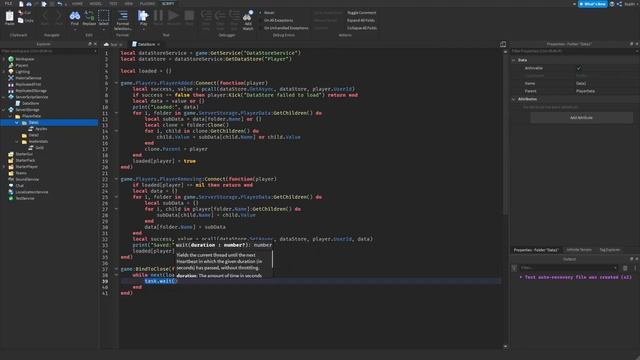Switch to the Tag Explorer tab
Viewport: 640px width, 360px height.
(x=610, y=250)
